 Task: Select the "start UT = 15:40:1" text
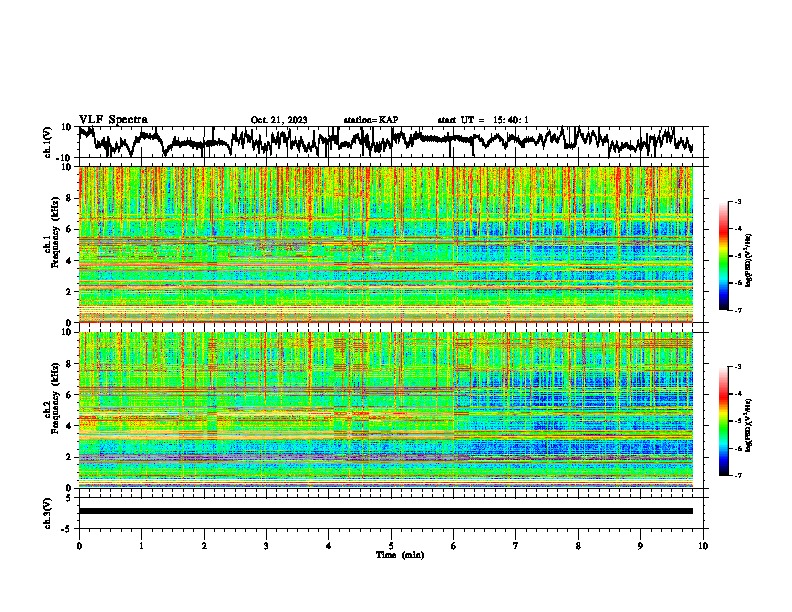[483, 120]
